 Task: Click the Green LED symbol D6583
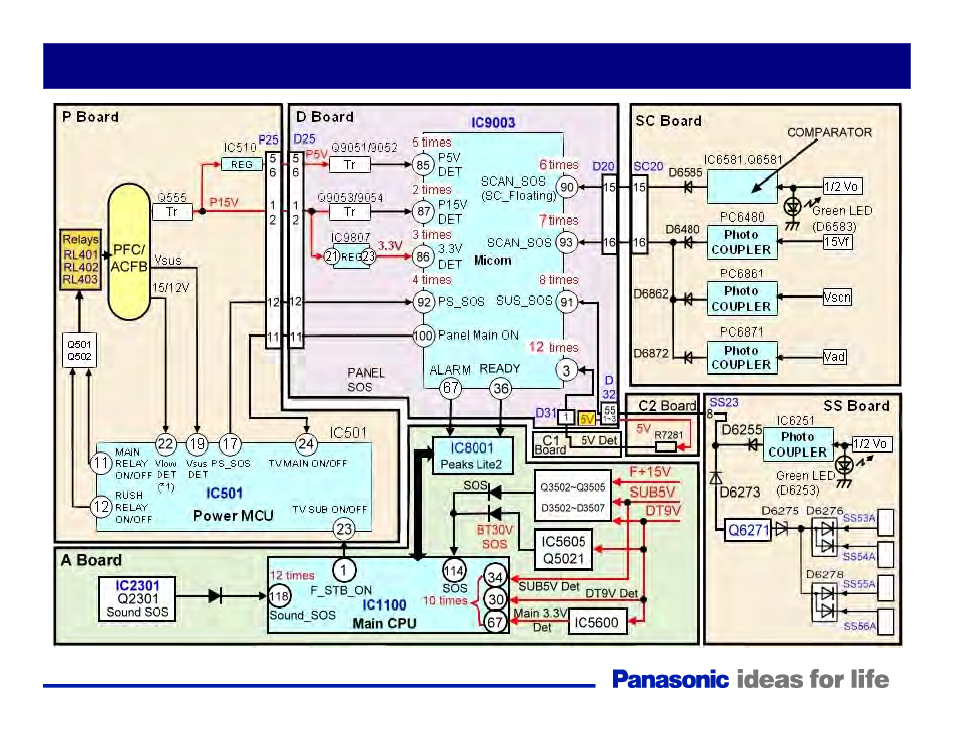(792, 208)
